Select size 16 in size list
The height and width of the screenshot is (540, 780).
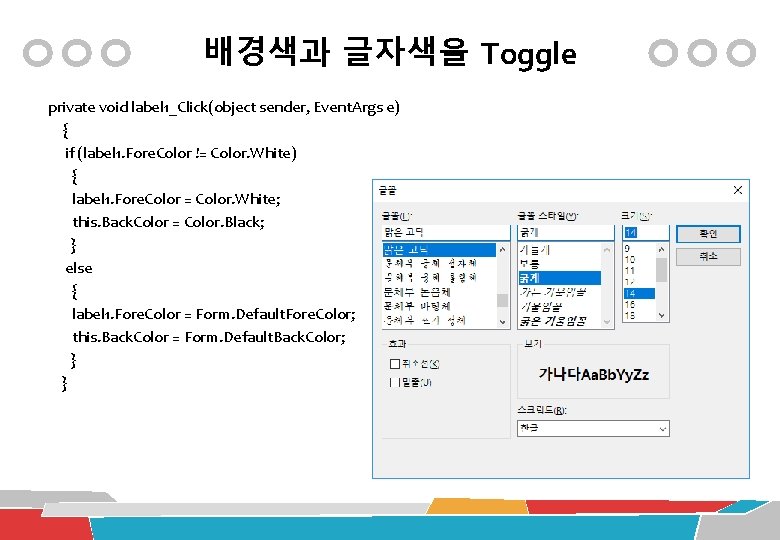click(x=639, y=304)
